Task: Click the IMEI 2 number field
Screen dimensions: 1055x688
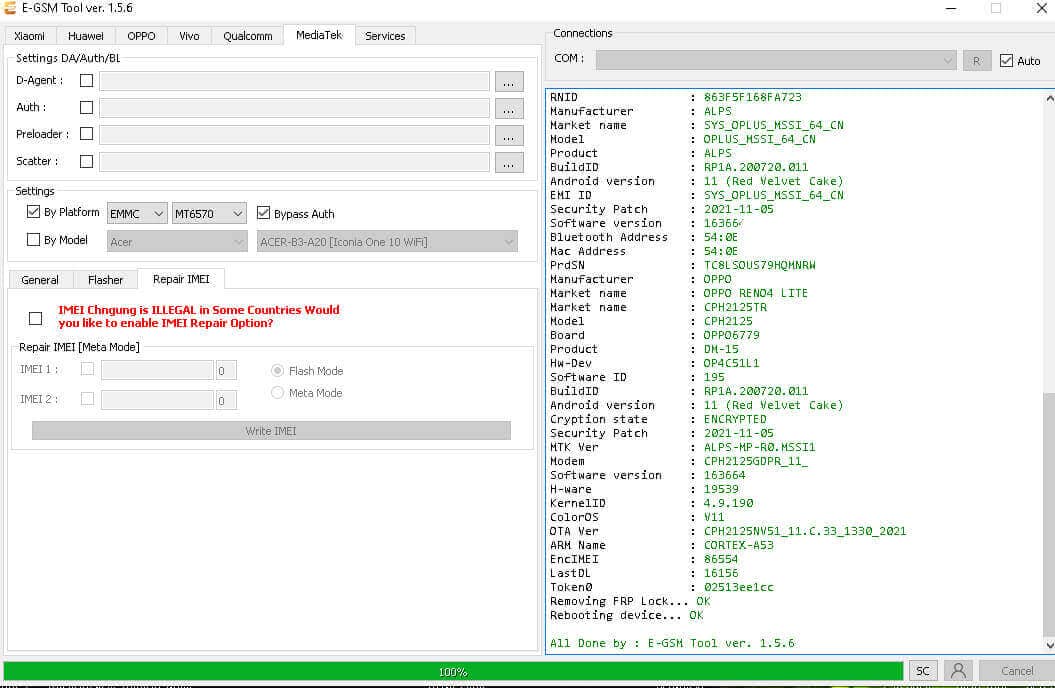Action: coord(157,400)
